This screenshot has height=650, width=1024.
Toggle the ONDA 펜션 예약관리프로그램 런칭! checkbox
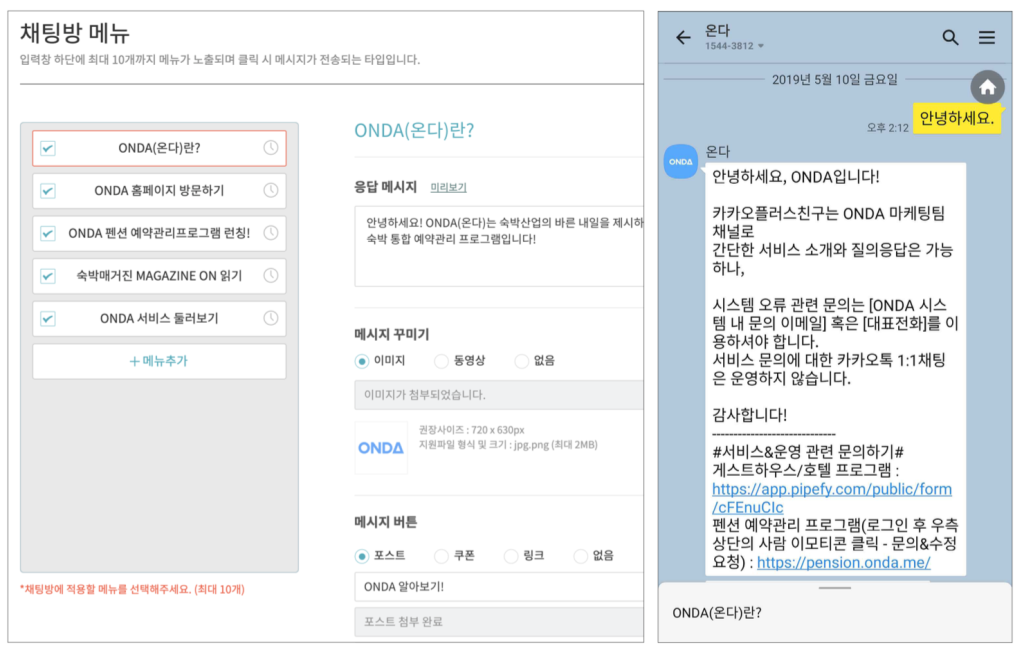pos(48,233)
